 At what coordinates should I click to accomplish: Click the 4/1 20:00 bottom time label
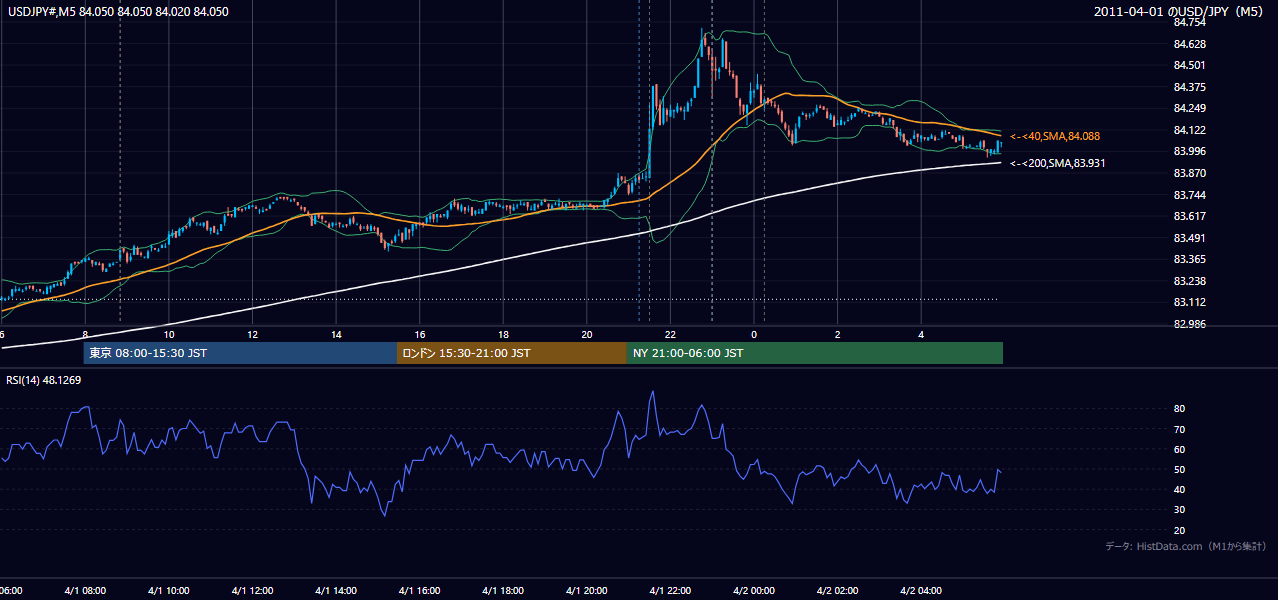pyautogui.click(x=587, y=590)
